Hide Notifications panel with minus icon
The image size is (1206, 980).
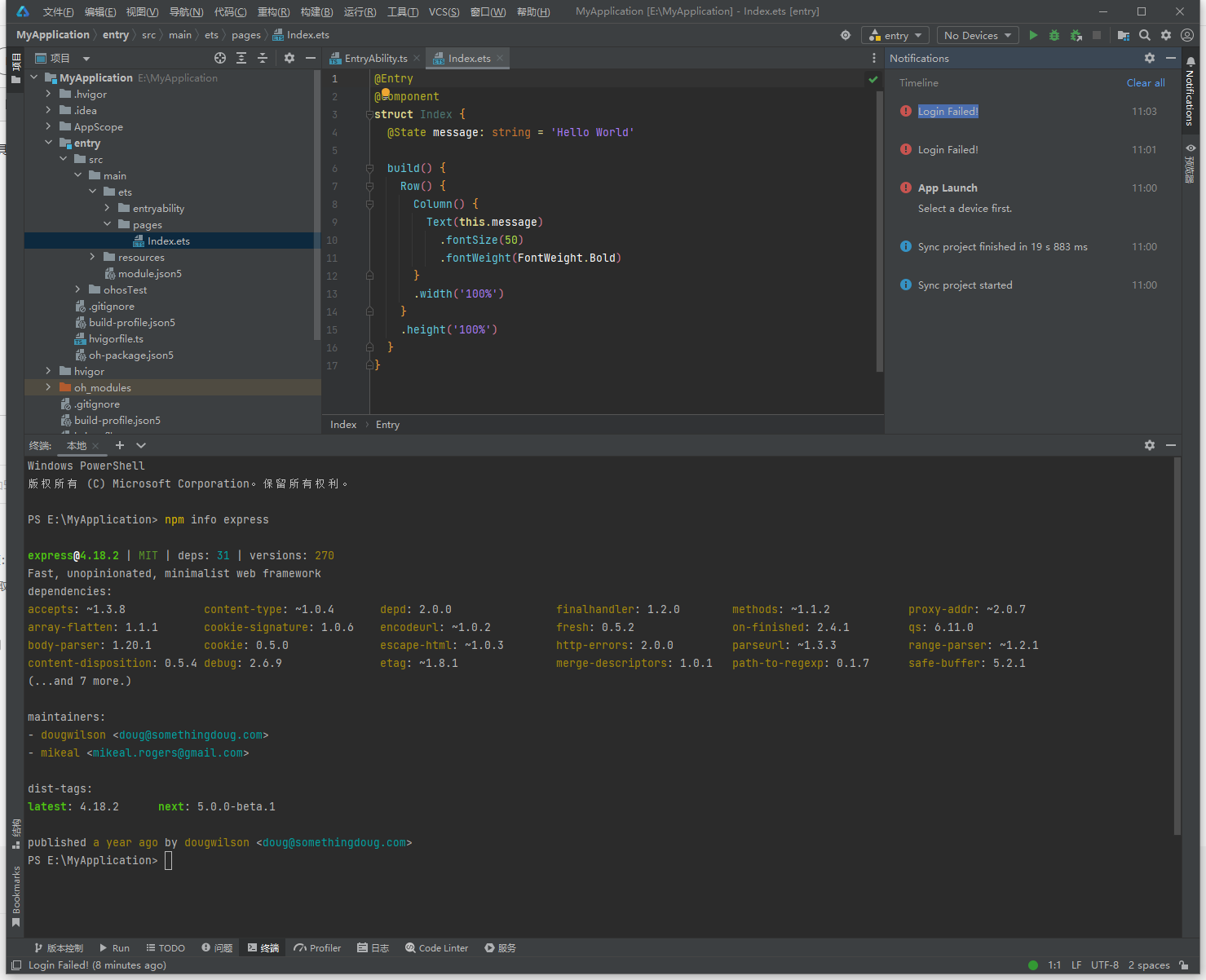click(x=1171, y=58)
